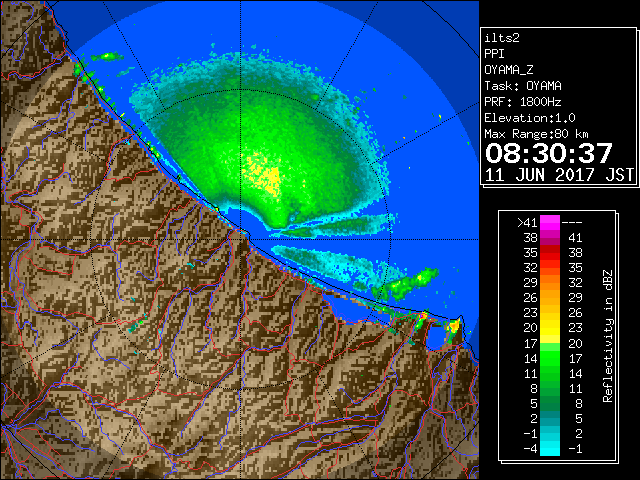640x480 pixels.
Task: Click the '11 JUN 2017 JST' date
Action: coord(559,175)
